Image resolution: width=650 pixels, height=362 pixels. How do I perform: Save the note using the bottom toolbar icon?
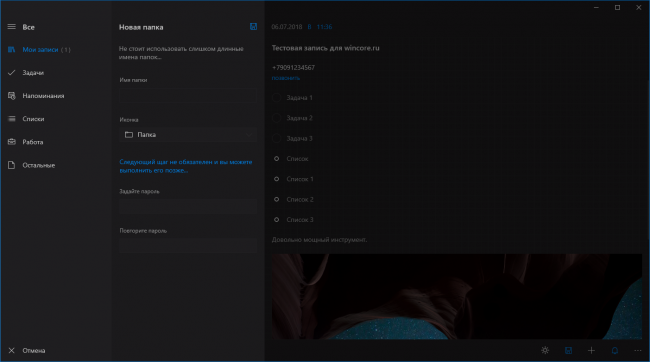pyautogui.click(x=568, y=350)
